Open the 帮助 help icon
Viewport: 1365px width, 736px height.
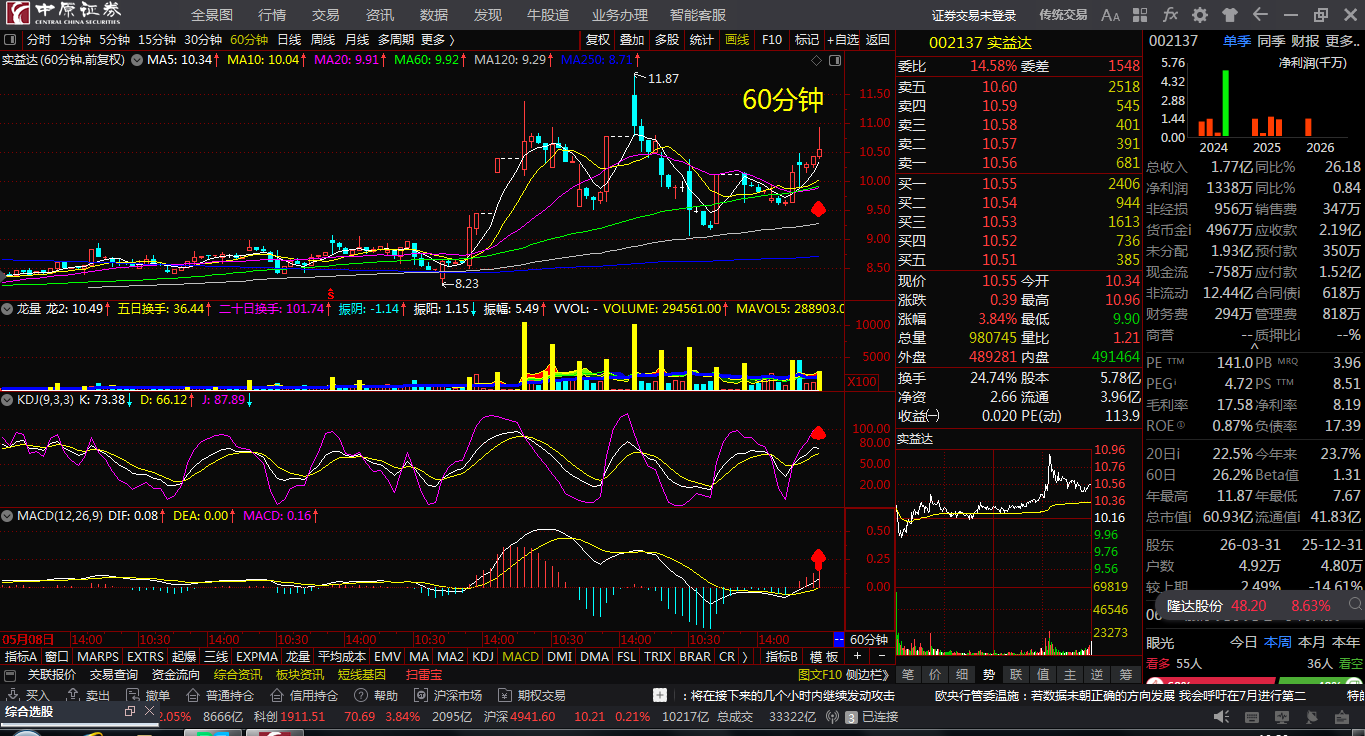376,695
